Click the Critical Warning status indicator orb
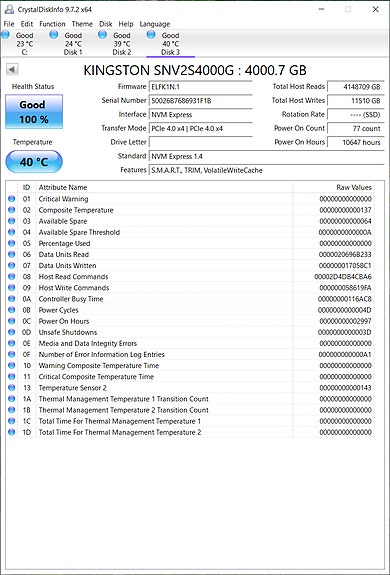Viewport: 390px width, 575px height. (12, 199)
